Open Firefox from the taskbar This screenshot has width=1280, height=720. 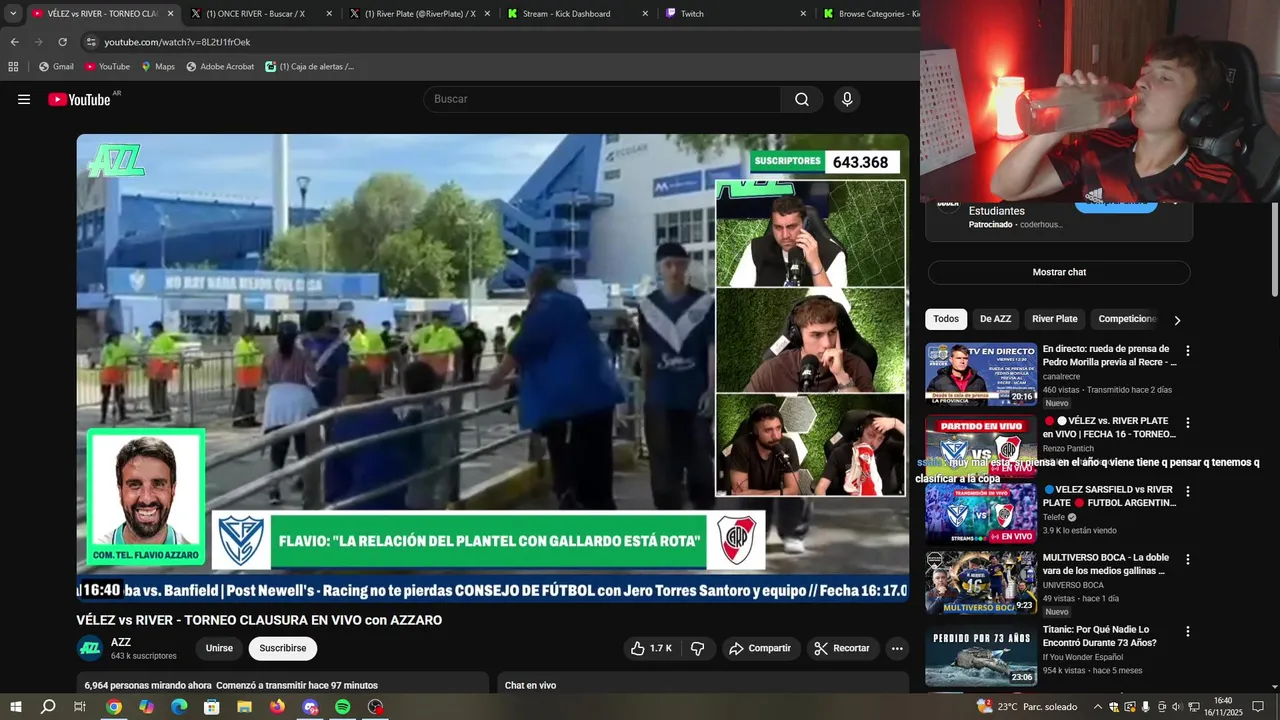pyautogui.click(x=277, y=707)
